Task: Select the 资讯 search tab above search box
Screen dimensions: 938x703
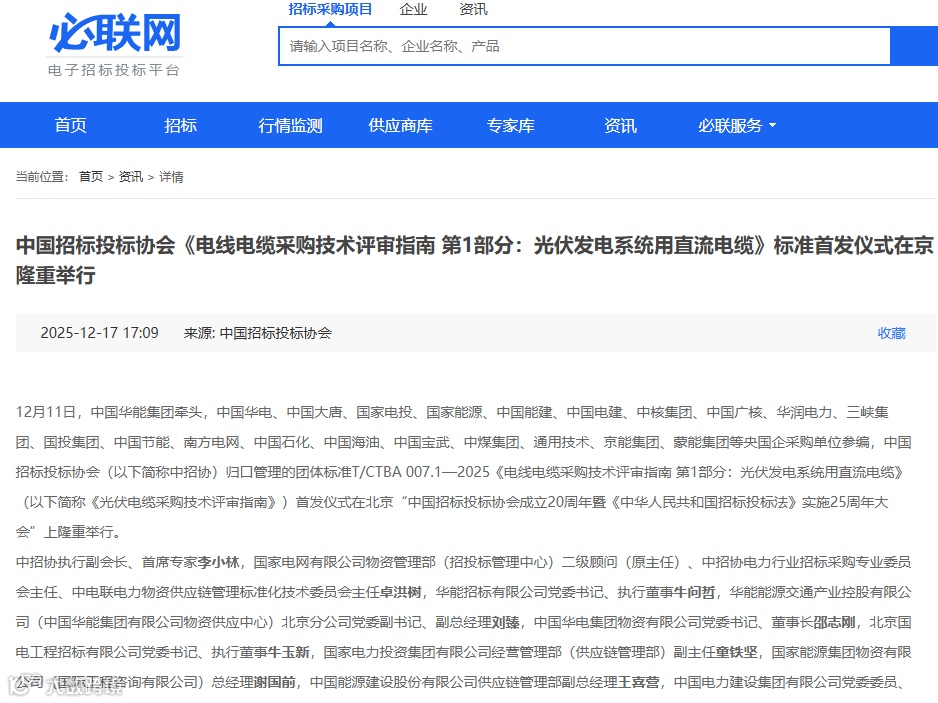Action: tap(473, 9)
